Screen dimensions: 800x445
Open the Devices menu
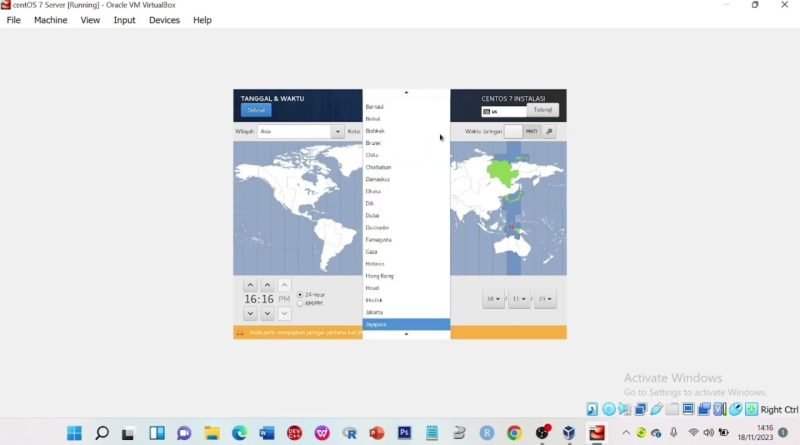click(x=164, y=20)
